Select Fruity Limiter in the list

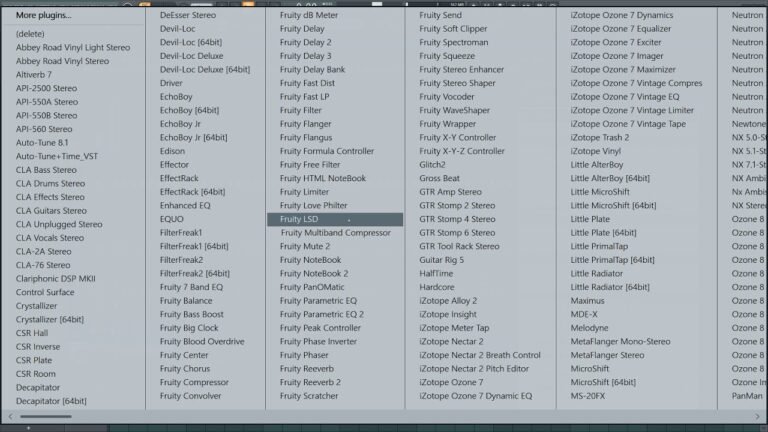[304, 192]
